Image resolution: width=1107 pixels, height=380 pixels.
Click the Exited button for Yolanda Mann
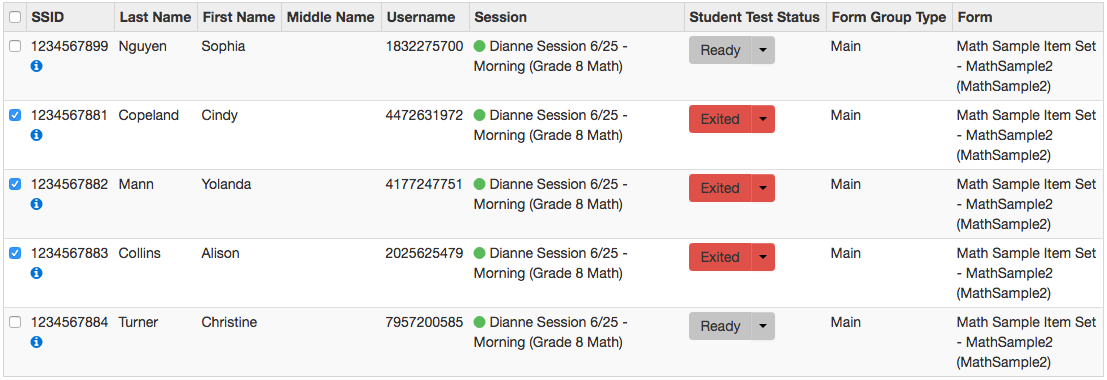[x=720, y=189]
